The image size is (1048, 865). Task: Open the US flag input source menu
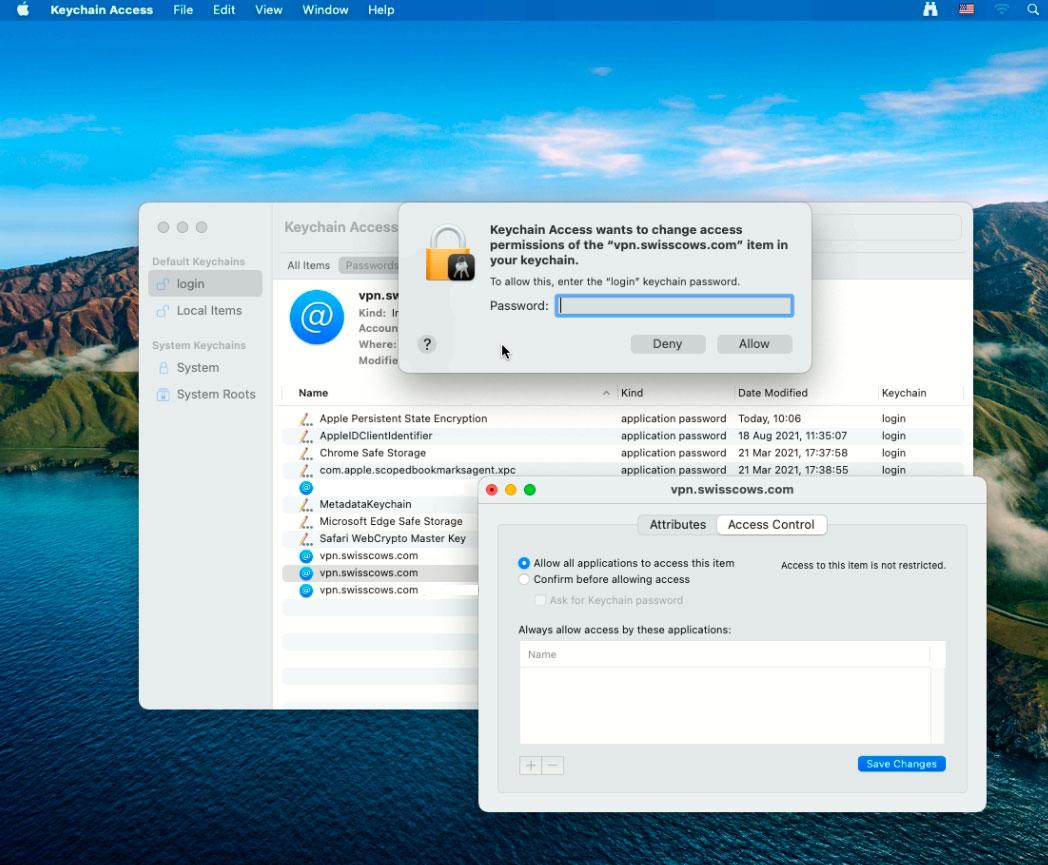(x=966, y=9)
